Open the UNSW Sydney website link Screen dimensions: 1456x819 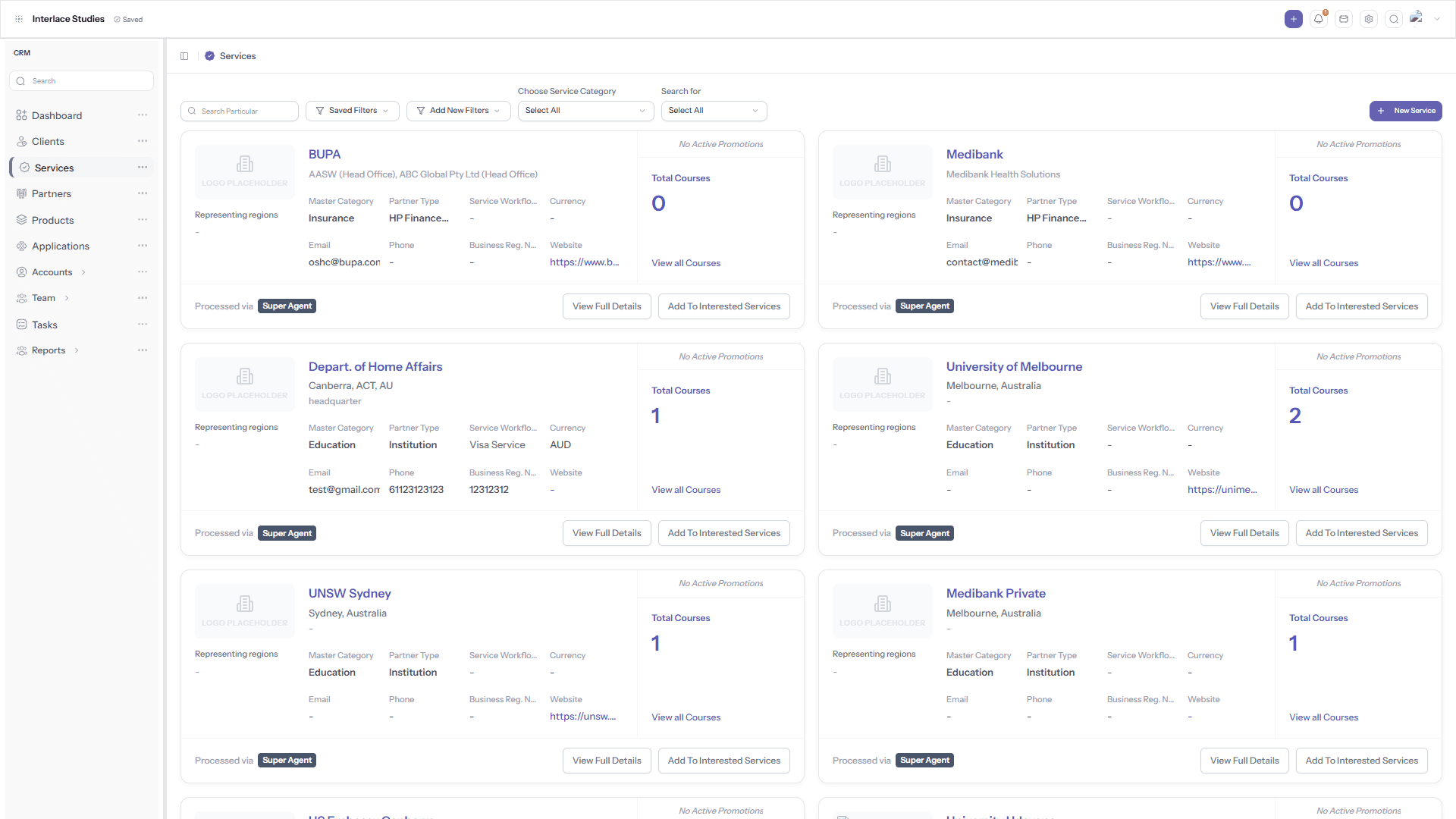point(583,717)
